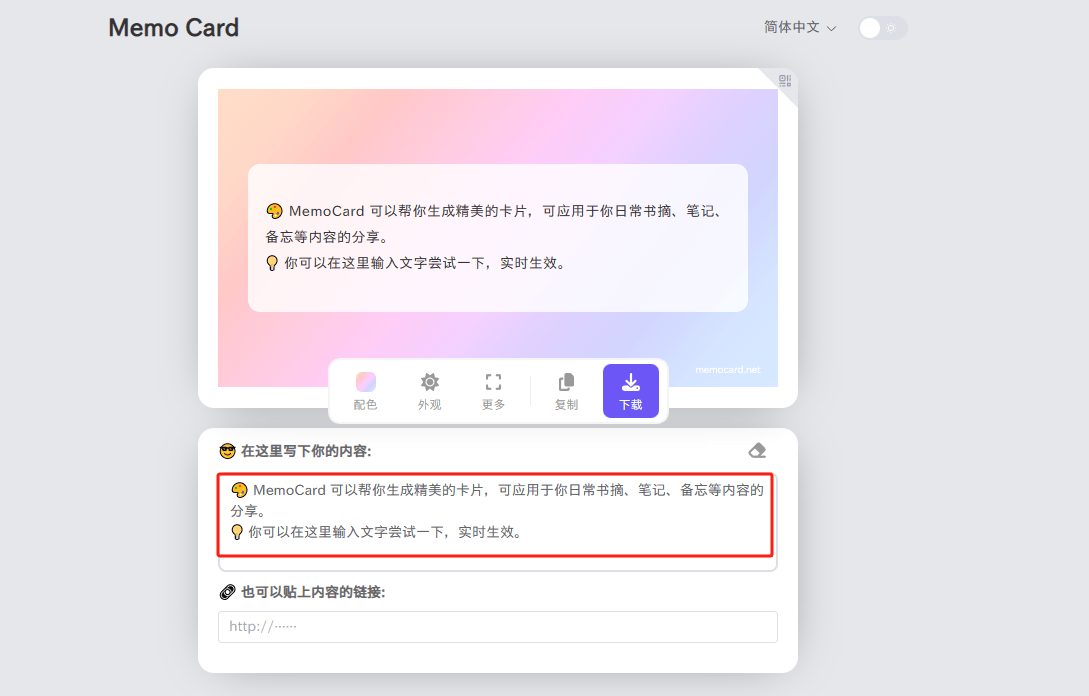Click the QR code icon on card corner
The width and height of the screenshot is (1089, 696).
pos(784,79)
